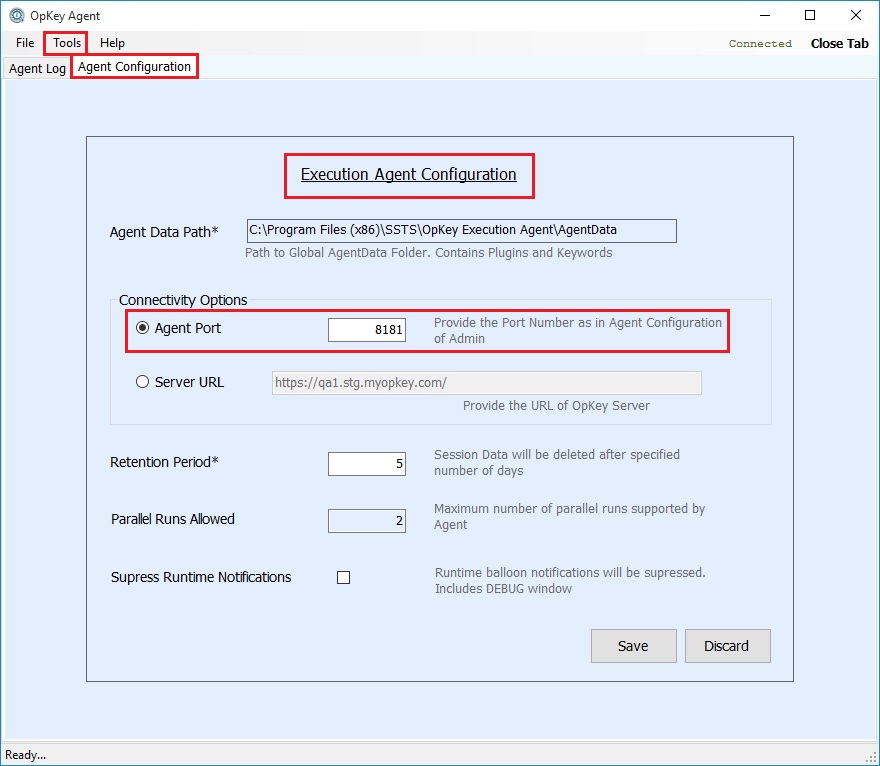
Task: Click the Agent Data Path input field
Action: (461, 231)
